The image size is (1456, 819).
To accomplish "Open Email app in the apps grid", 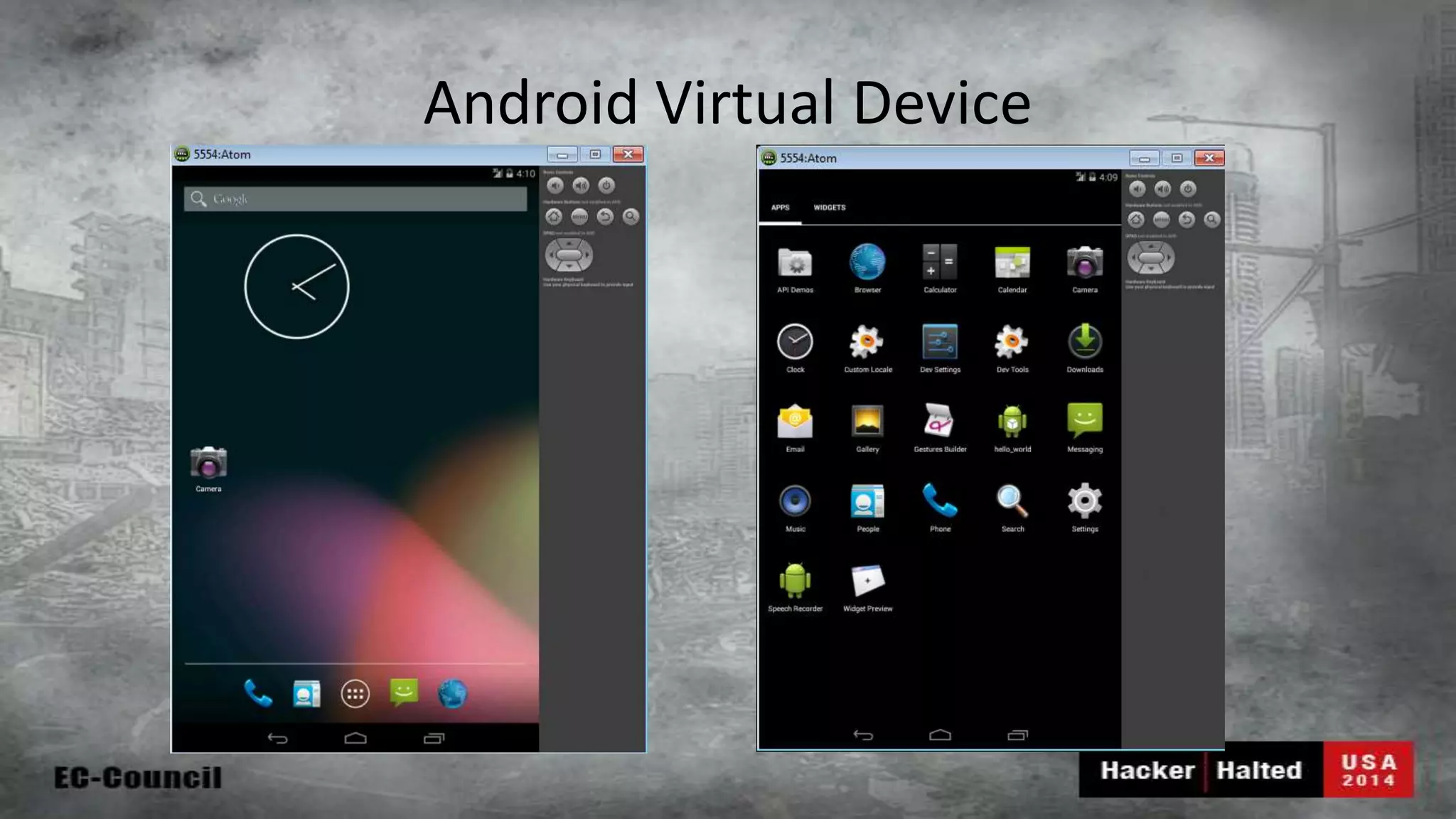I will click(x=795, y=429).
